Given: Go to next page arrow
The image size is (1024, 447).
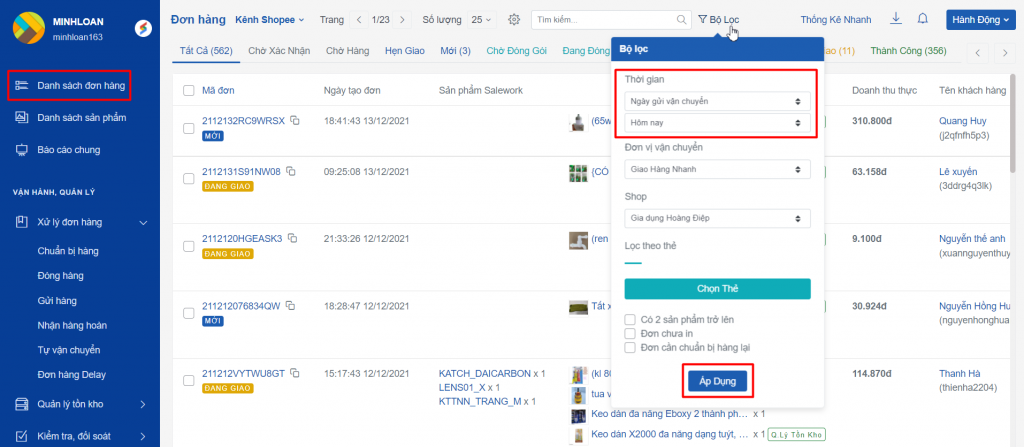Looking at the screenshot, I should pos(402,20).
